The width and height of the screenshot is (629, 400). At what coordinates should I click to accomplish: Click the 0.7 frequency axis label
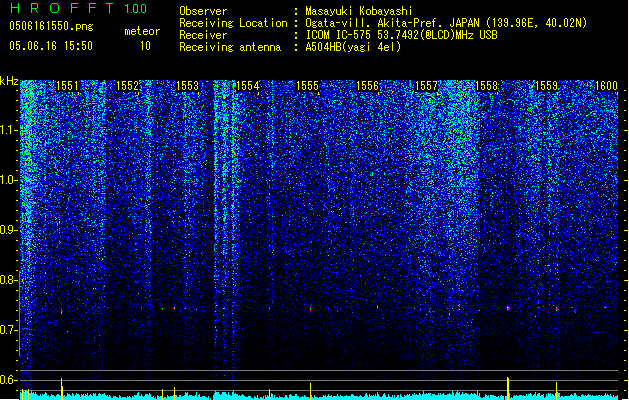pyautogui.click(x=8, y=330)
